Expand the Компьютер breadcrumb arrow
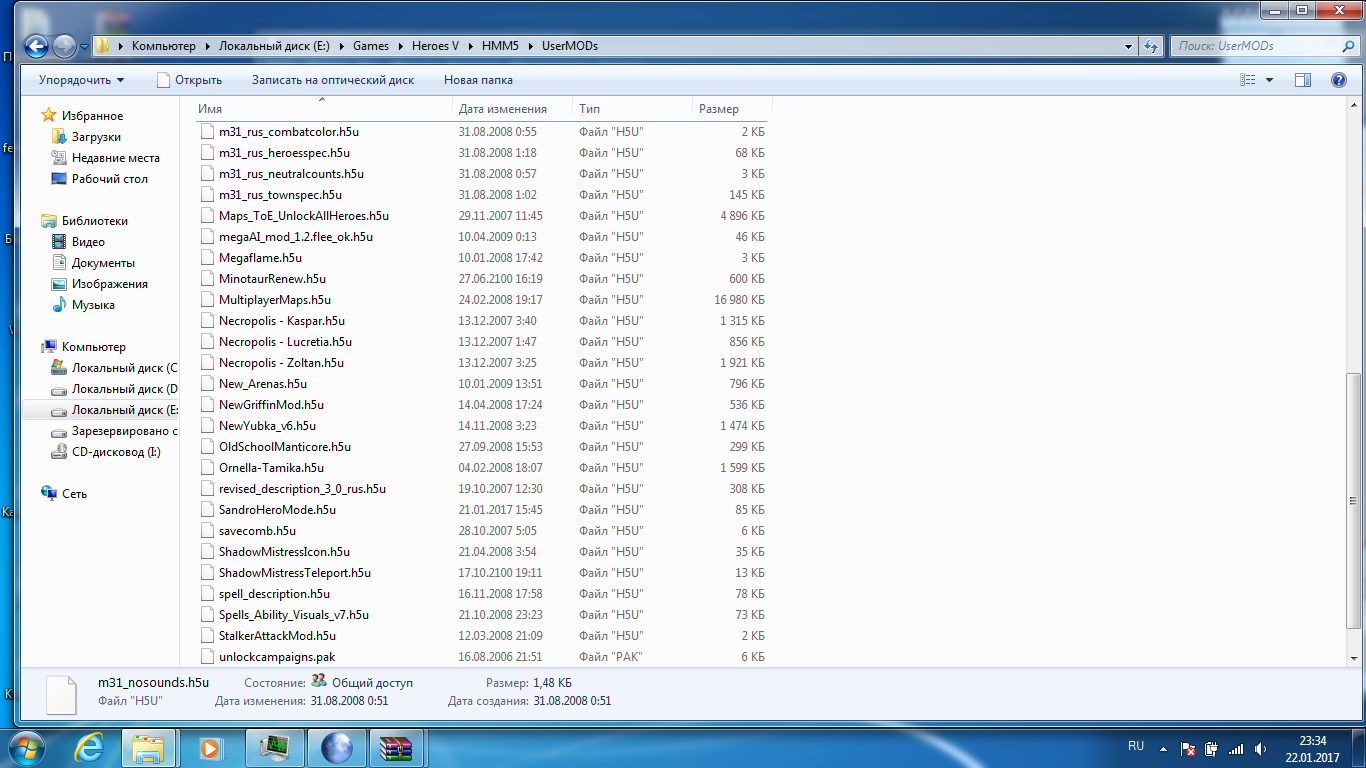Viewport: 1366px width, 768px height. (207, 46)
